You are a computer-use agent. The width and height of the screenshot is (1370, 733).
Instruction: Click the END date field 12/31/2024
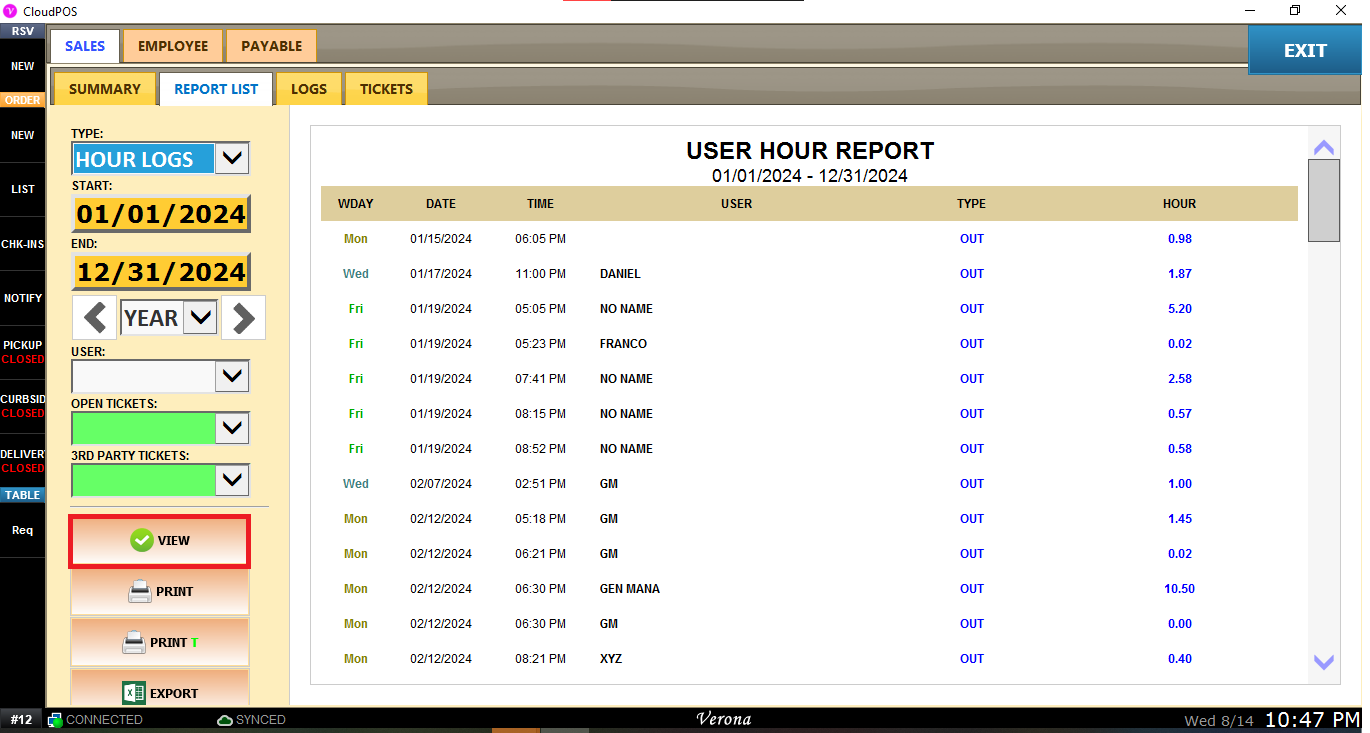(x=160, y=272)
